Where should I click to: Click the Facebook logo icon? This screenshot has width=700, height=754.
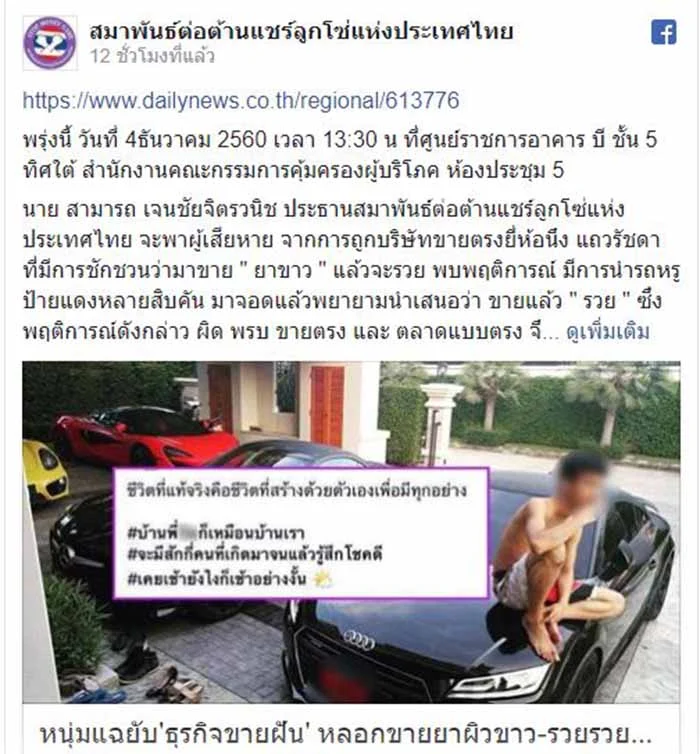coord(664,32)
